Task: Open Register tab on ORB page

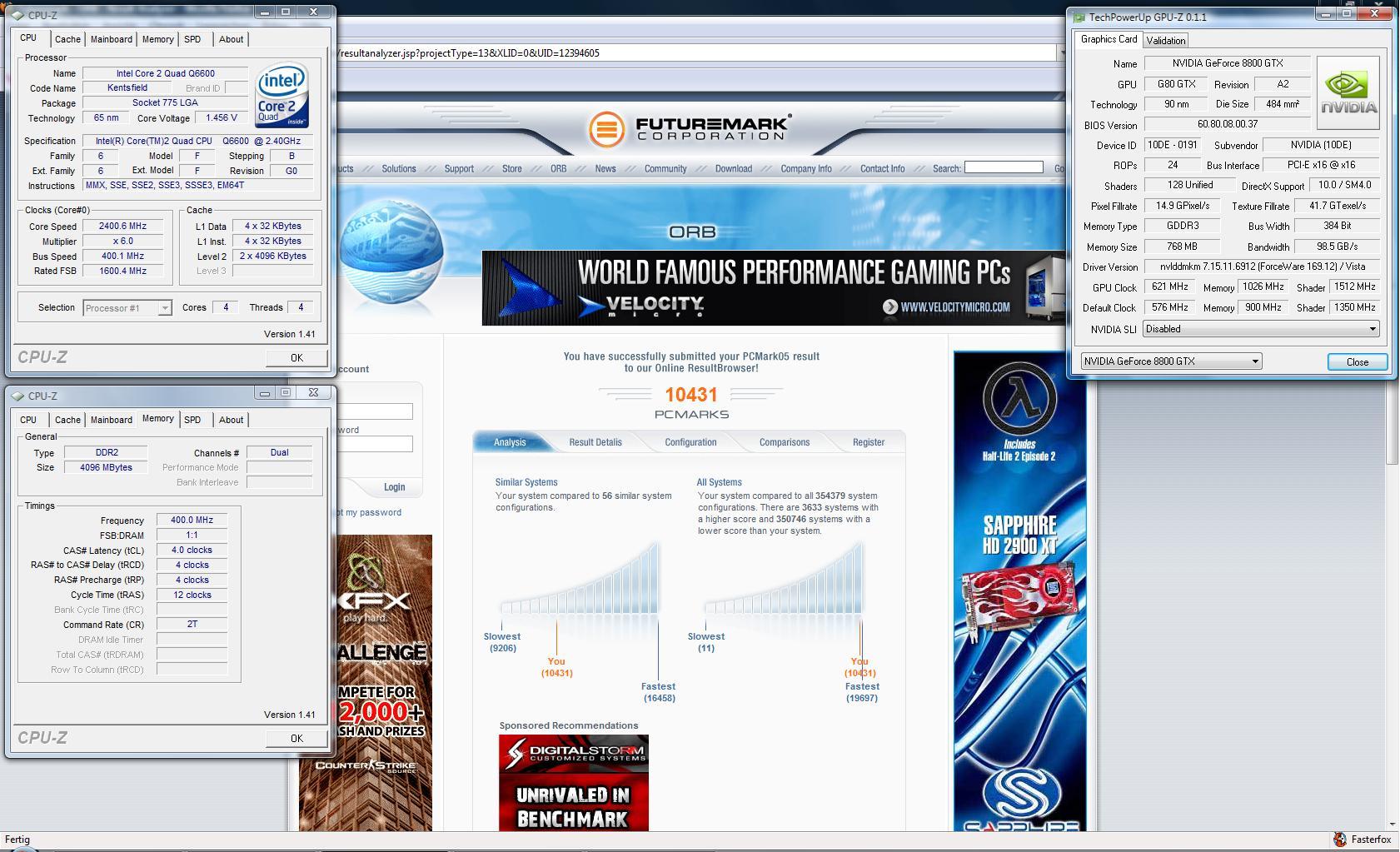Action: [x=869, y=442]
